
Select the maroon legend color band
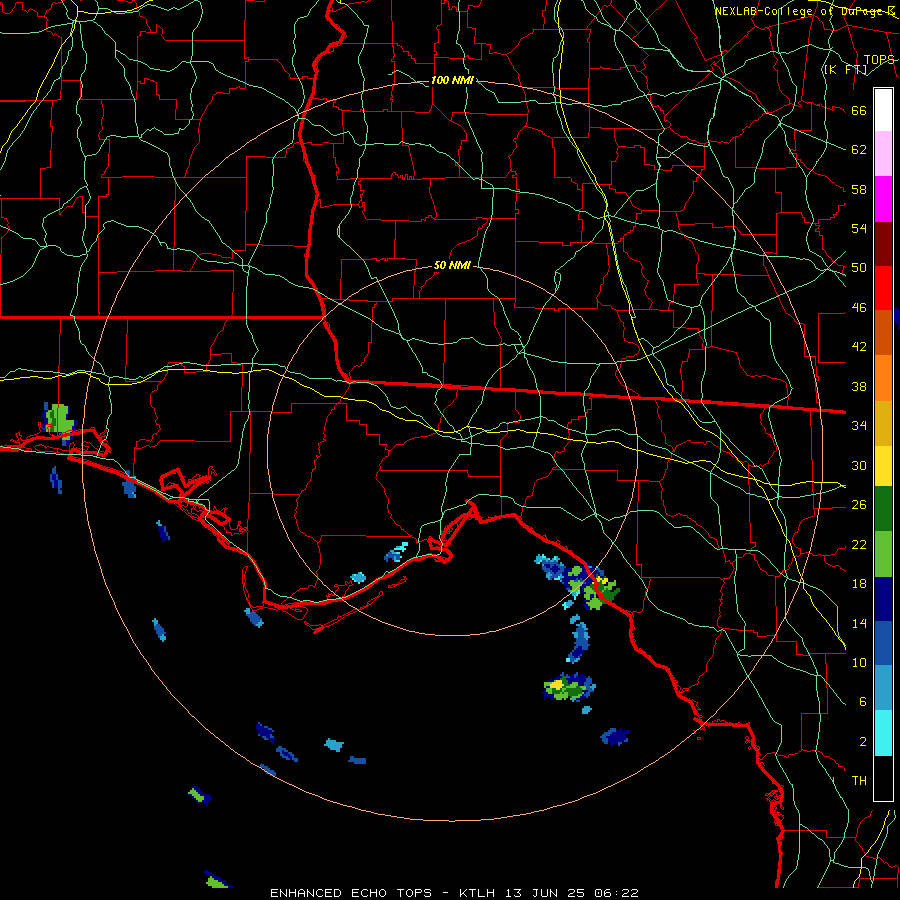(883, 244)
